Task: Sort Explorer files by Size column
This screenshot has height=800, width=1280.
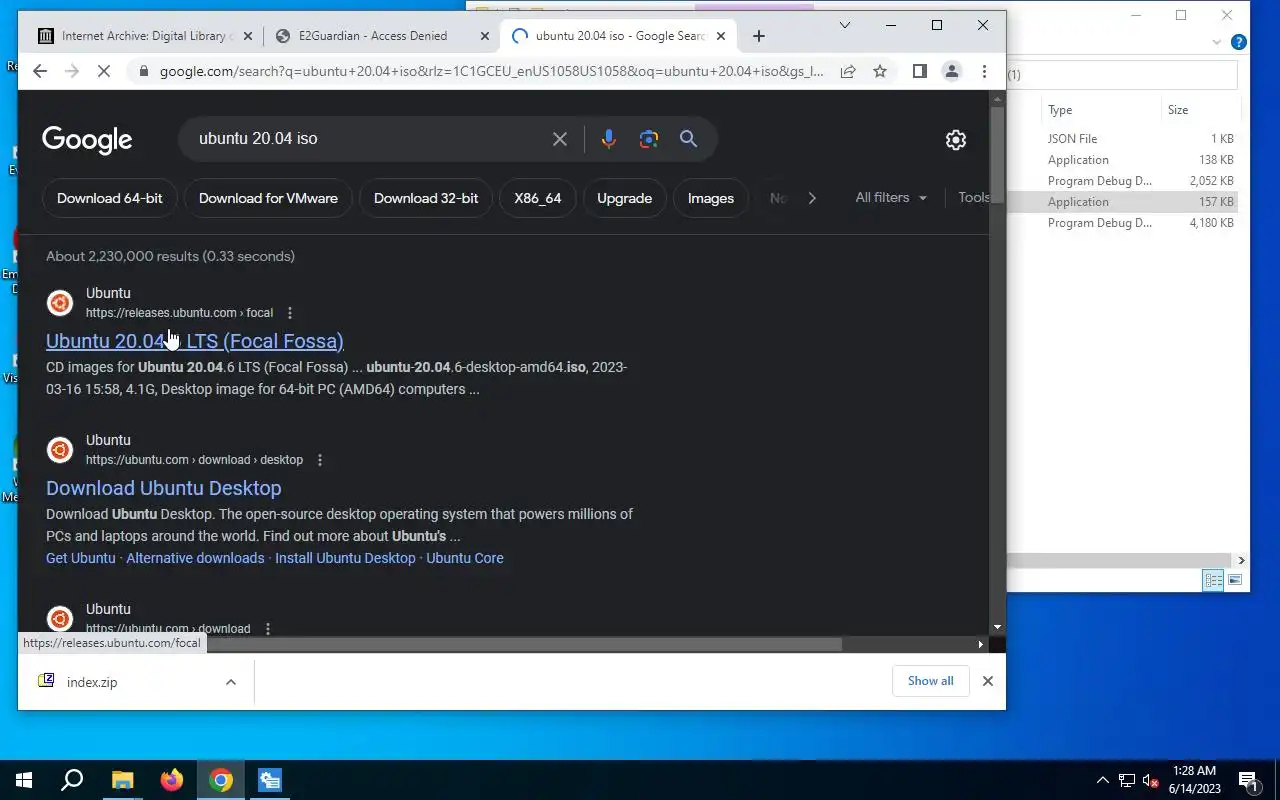Action: click(1200, 110)
